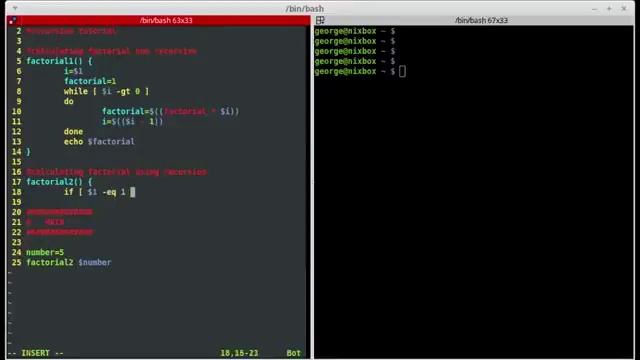The height and width of the screenshot is (360, 640).
Task: Click line number 19 empty line
Action: [x=16, y=202]
